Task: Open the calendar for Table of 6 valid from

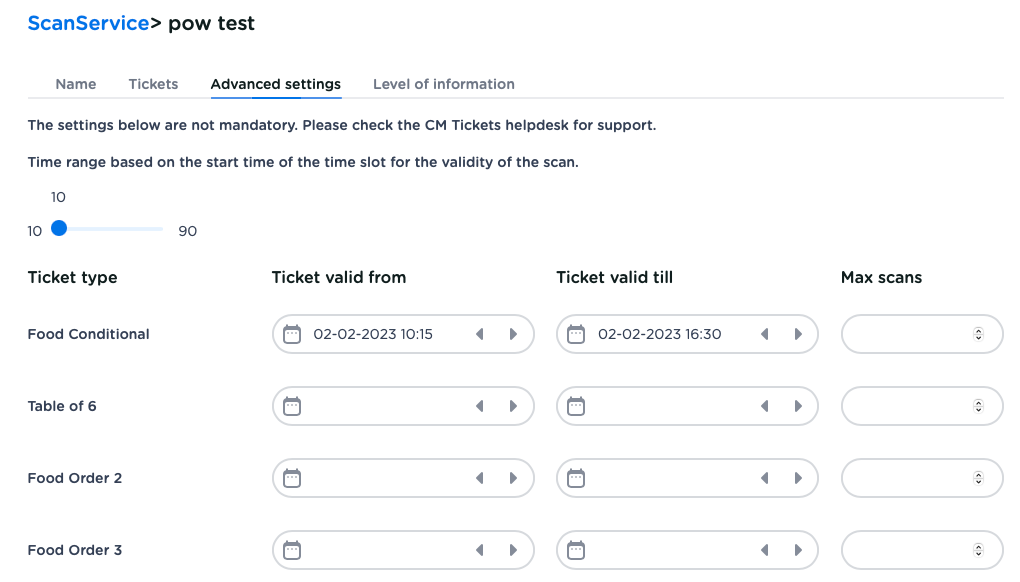Action: [x=291, y=406]
